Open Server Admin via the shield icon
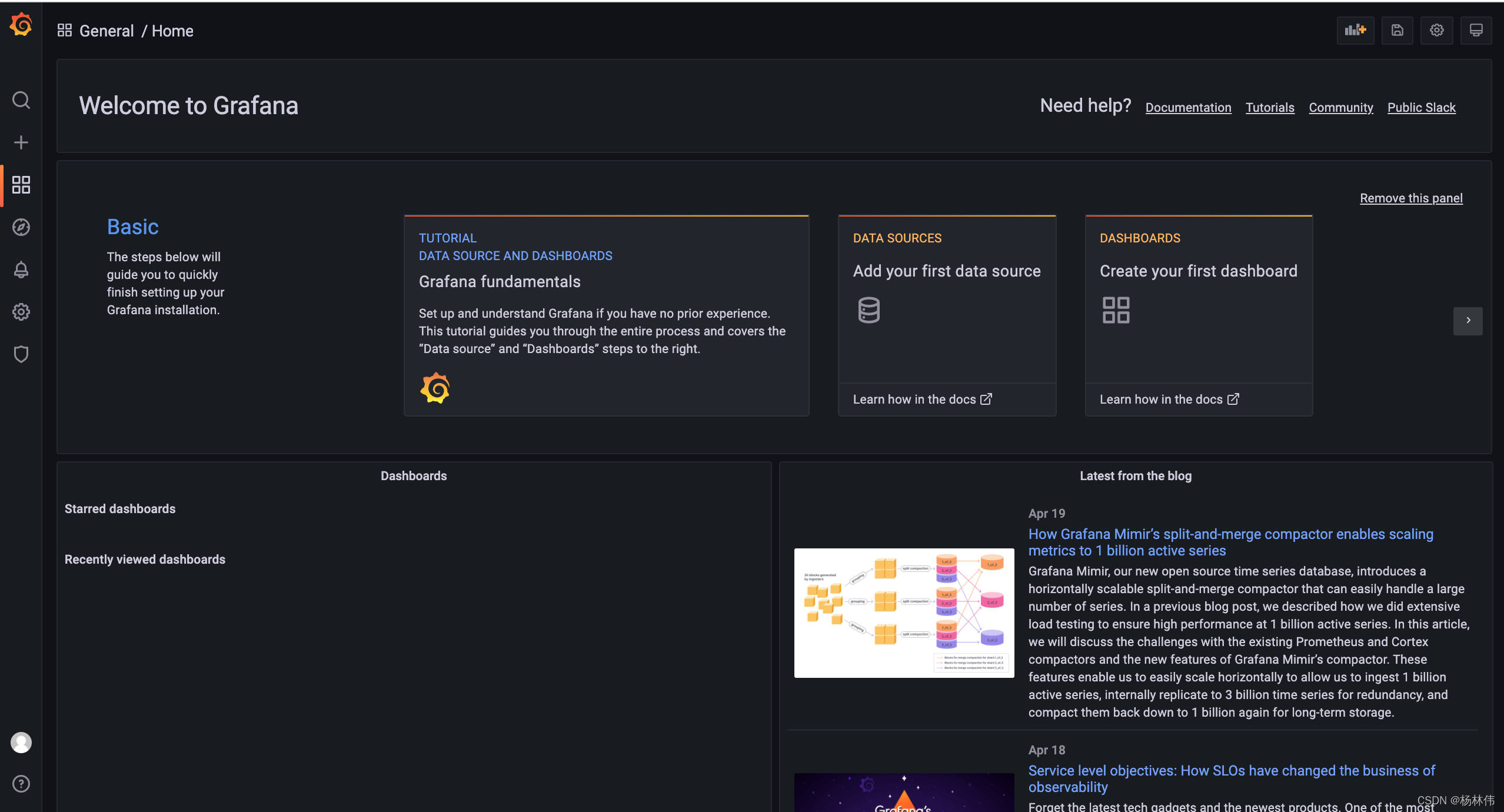This screenshot has width=1504, height=812. [x=21, y=354]
